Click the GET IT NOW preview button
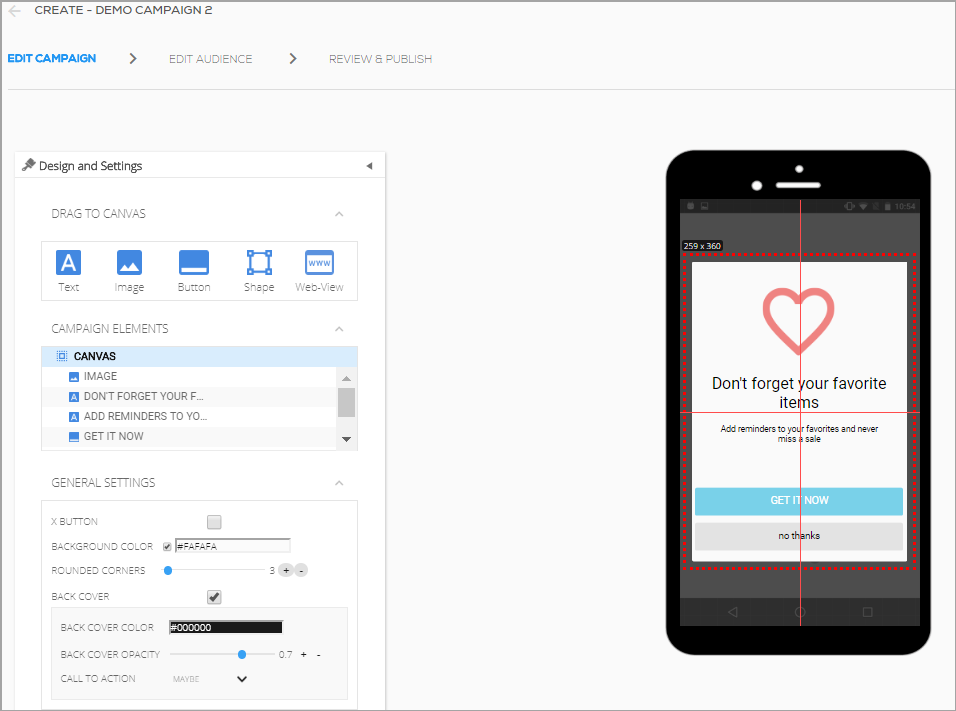Viewport: 956px width, 711px height. [x=799, y=501]
